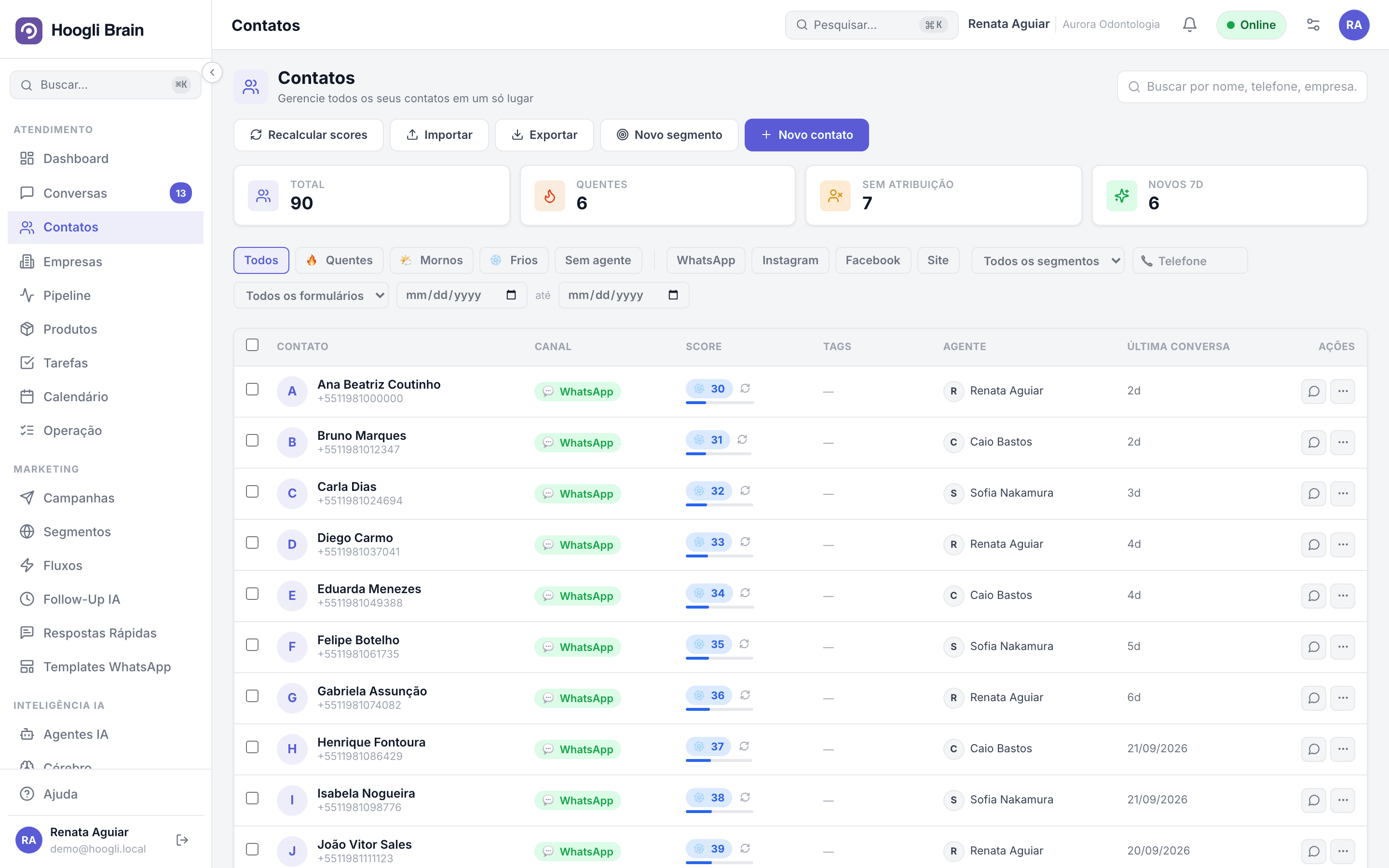Click the Novo segmento button

tap(669, 135)
